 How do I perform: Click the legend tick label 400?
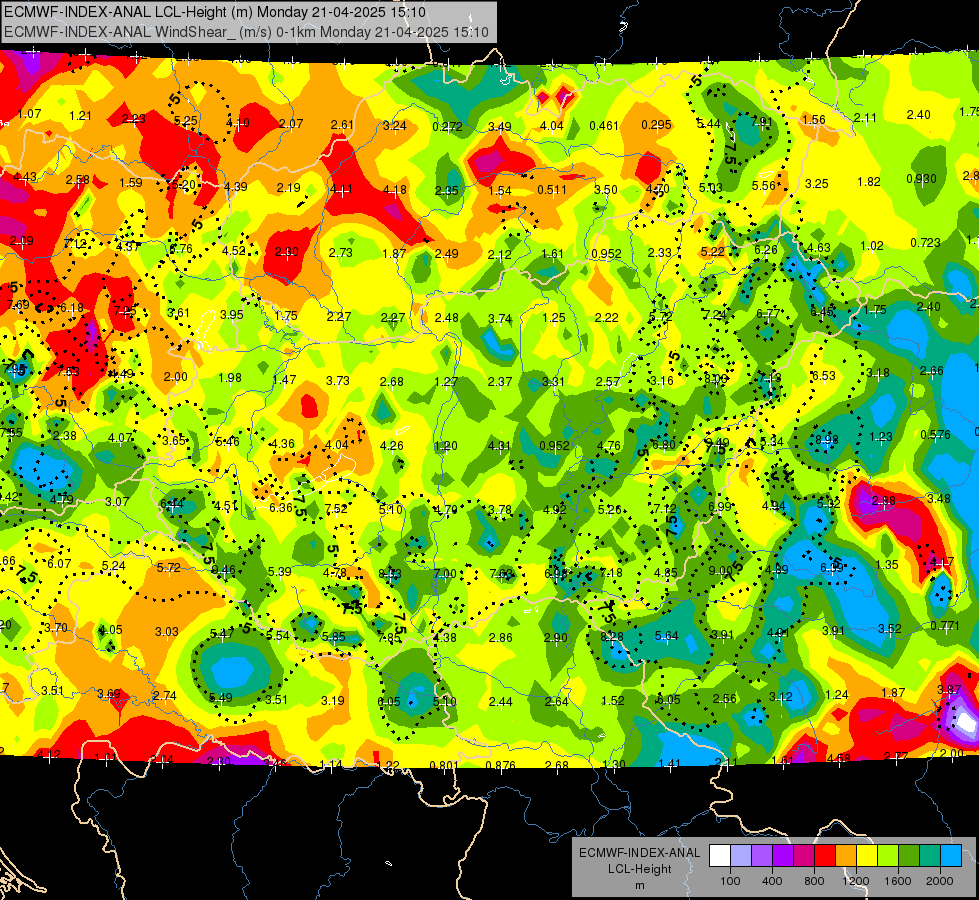(772, 881)
